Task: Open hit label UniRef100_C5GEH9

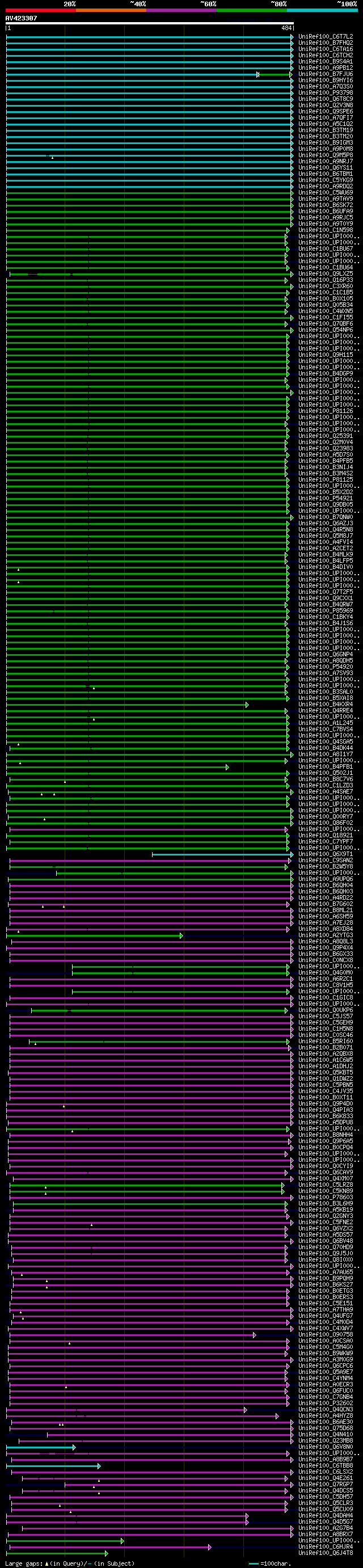Action: pos(325,1022)
